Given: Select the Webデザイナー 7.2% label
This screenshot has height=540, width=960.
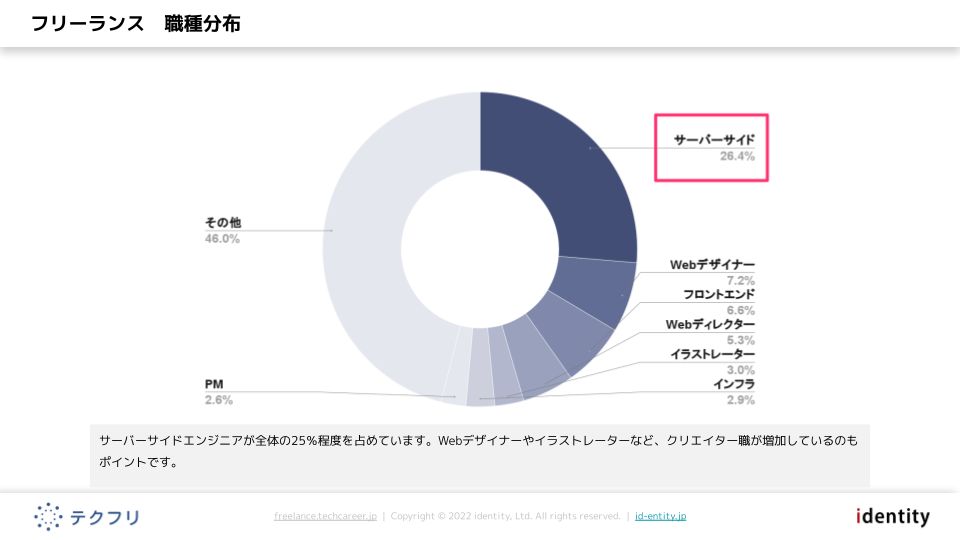Looking at the screenshot, I should (712, 272).
